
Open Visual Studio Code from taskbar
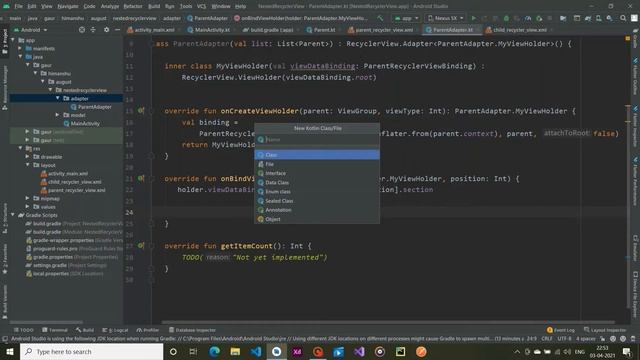click(256, 351)
